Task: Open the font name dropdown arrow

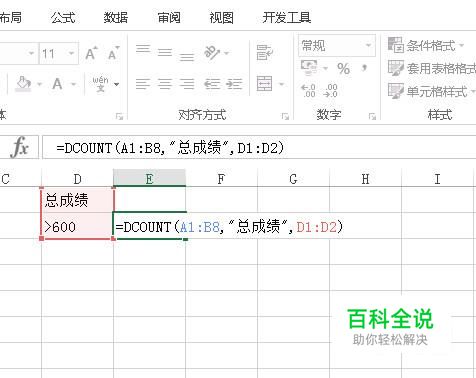Action: coord(31,53)
